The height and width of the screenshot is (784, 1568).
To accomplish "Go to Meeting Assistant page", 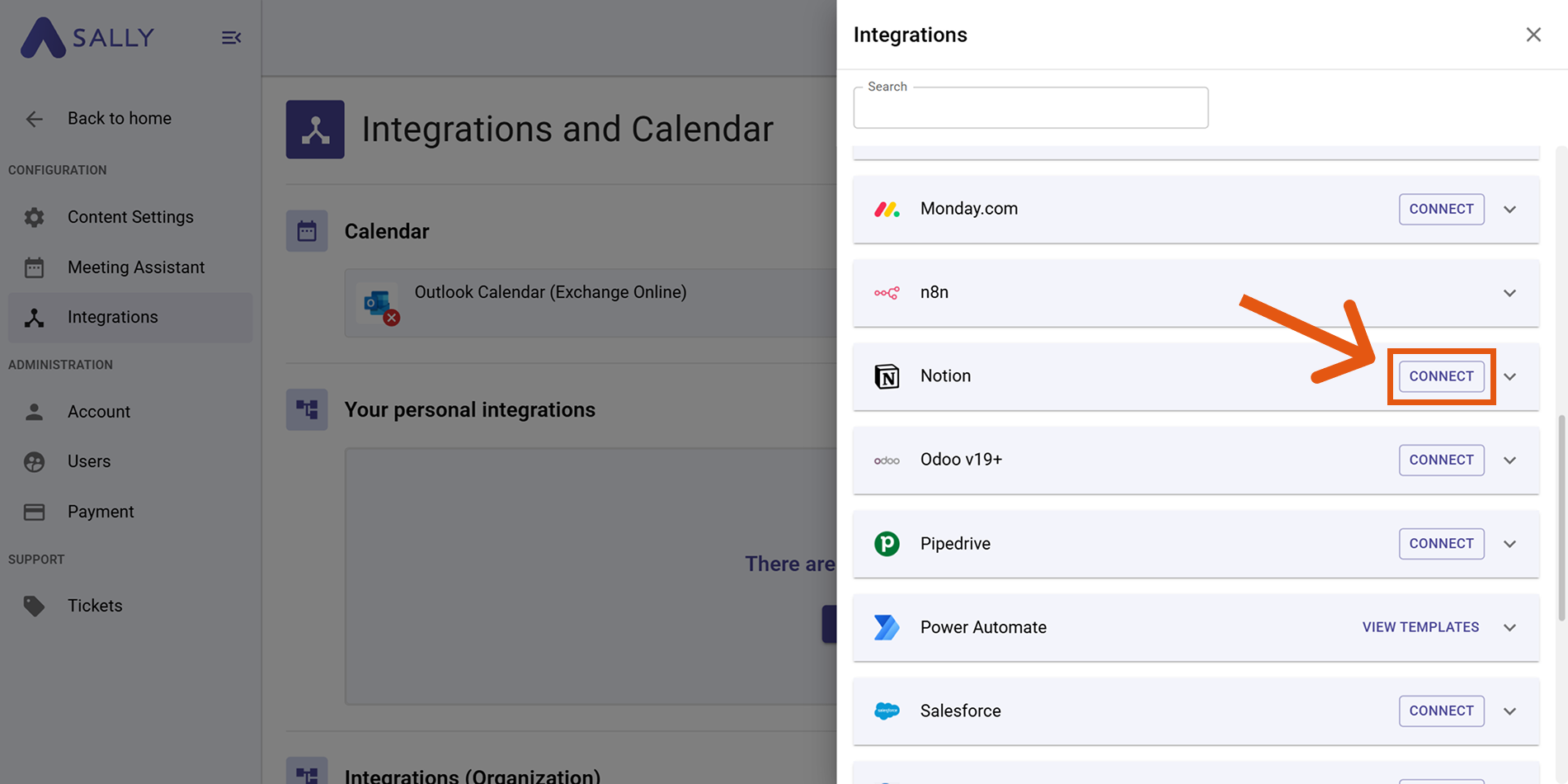I will pos(135,267).
